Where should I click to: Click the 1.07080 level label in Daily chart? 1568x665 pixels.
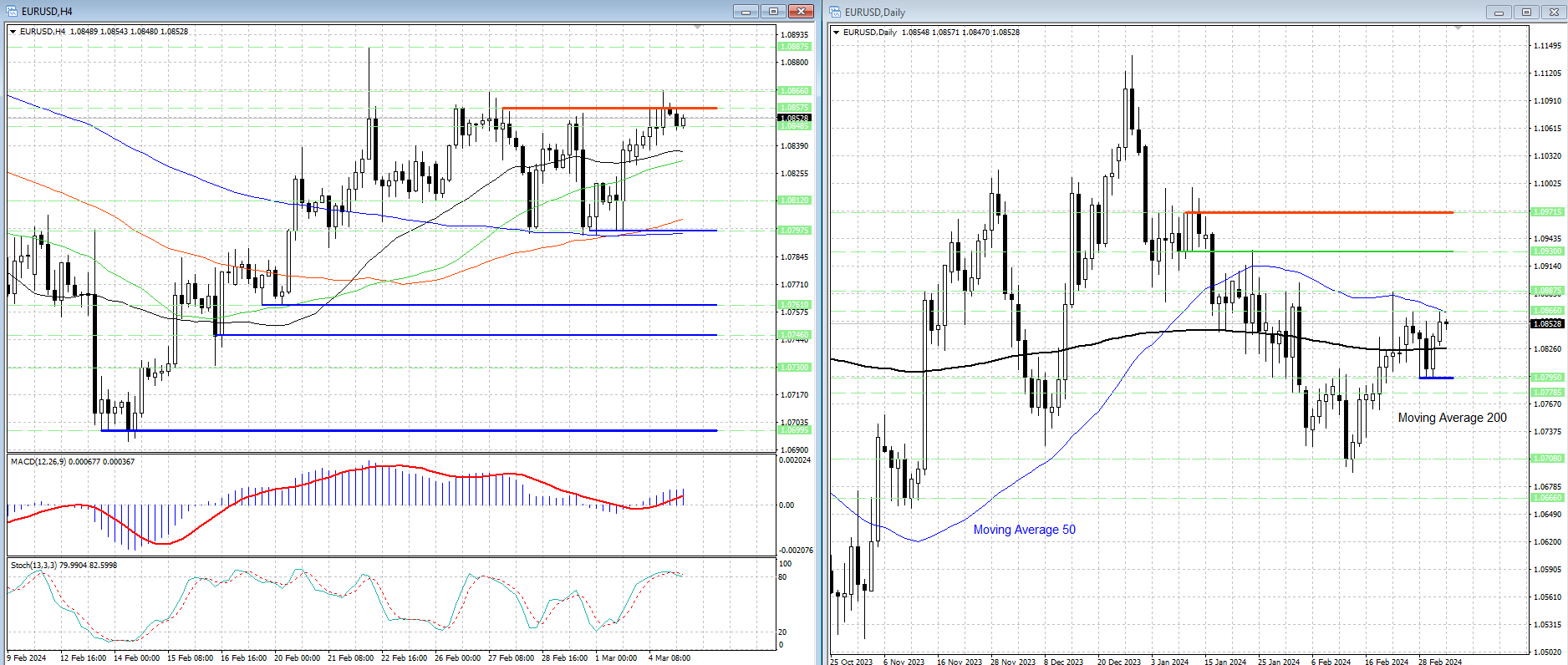pos(1546,459)
